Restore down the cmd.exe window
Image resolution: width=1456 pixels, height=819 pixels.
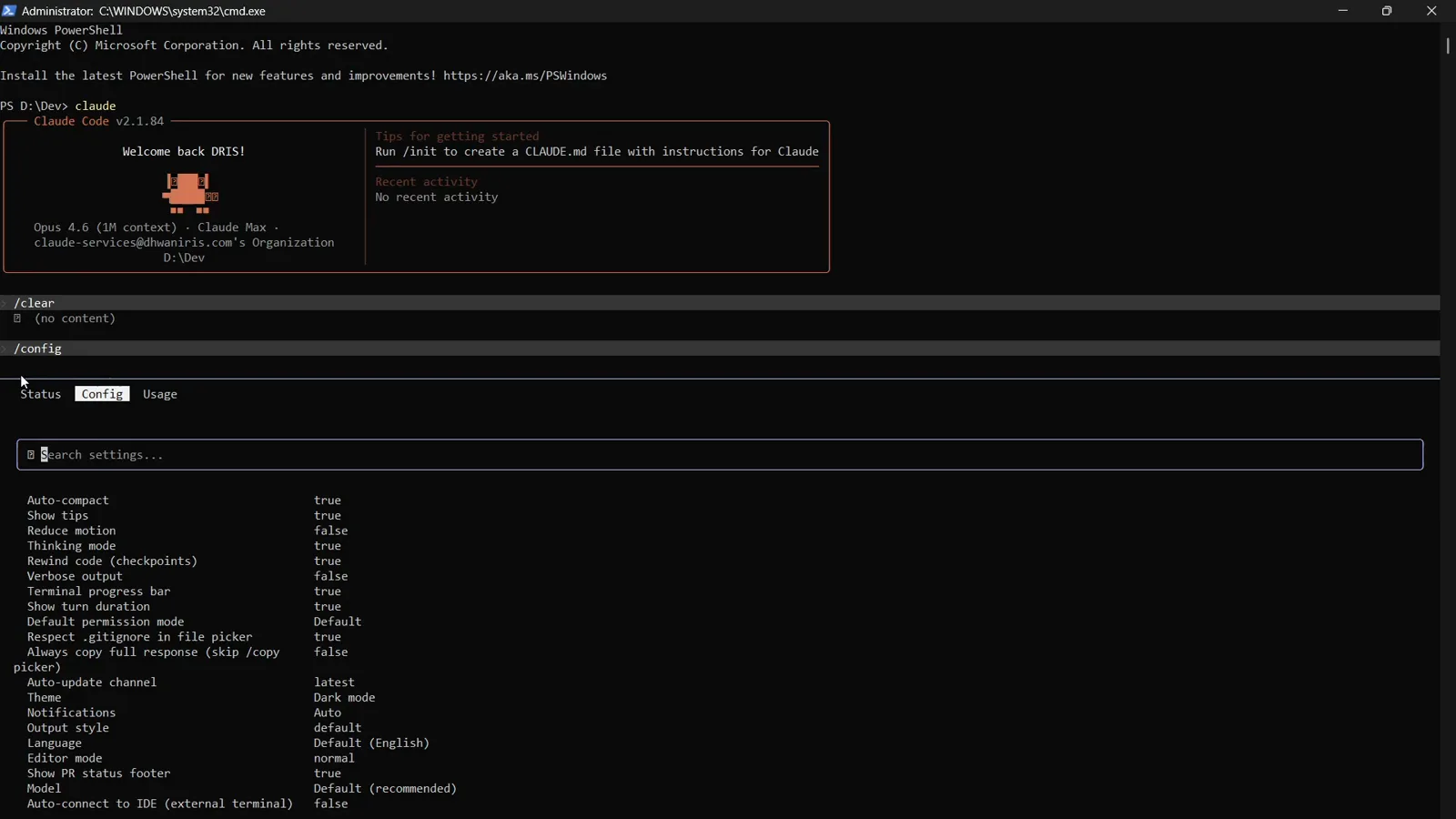point(1387,11)
